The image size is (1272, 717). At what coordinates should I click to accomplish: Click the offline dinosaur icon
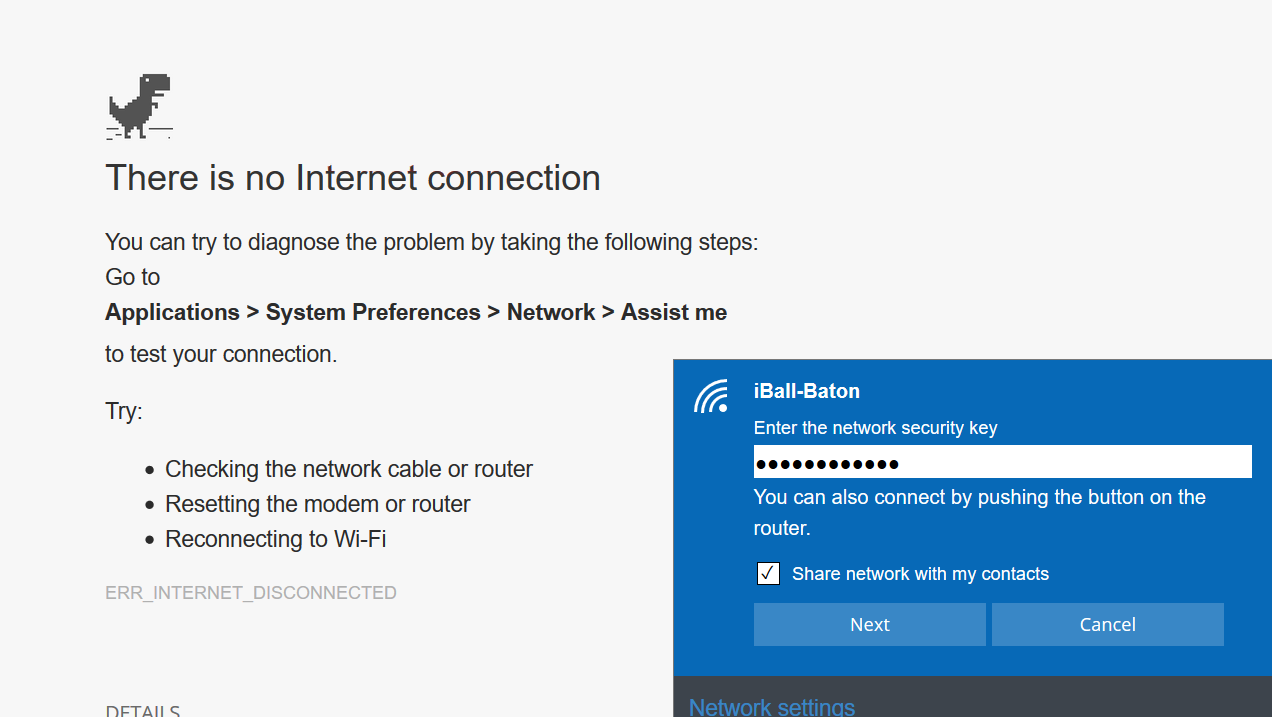pyautogui.click(x=140, y=105)
